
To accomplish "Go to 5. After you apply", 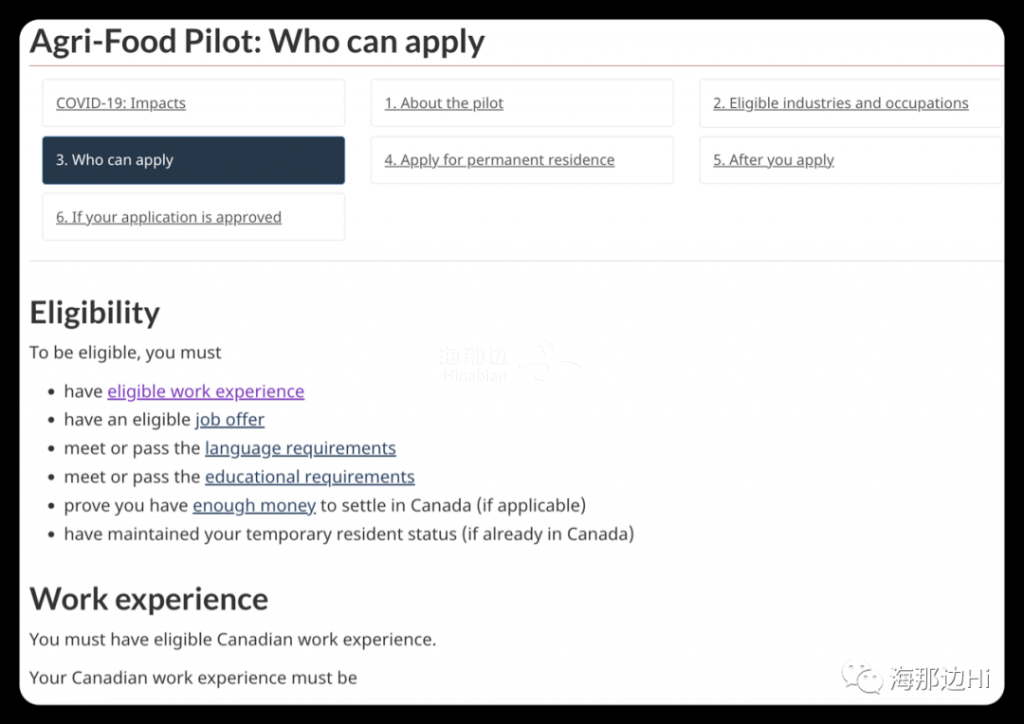I will coord(773,160).
